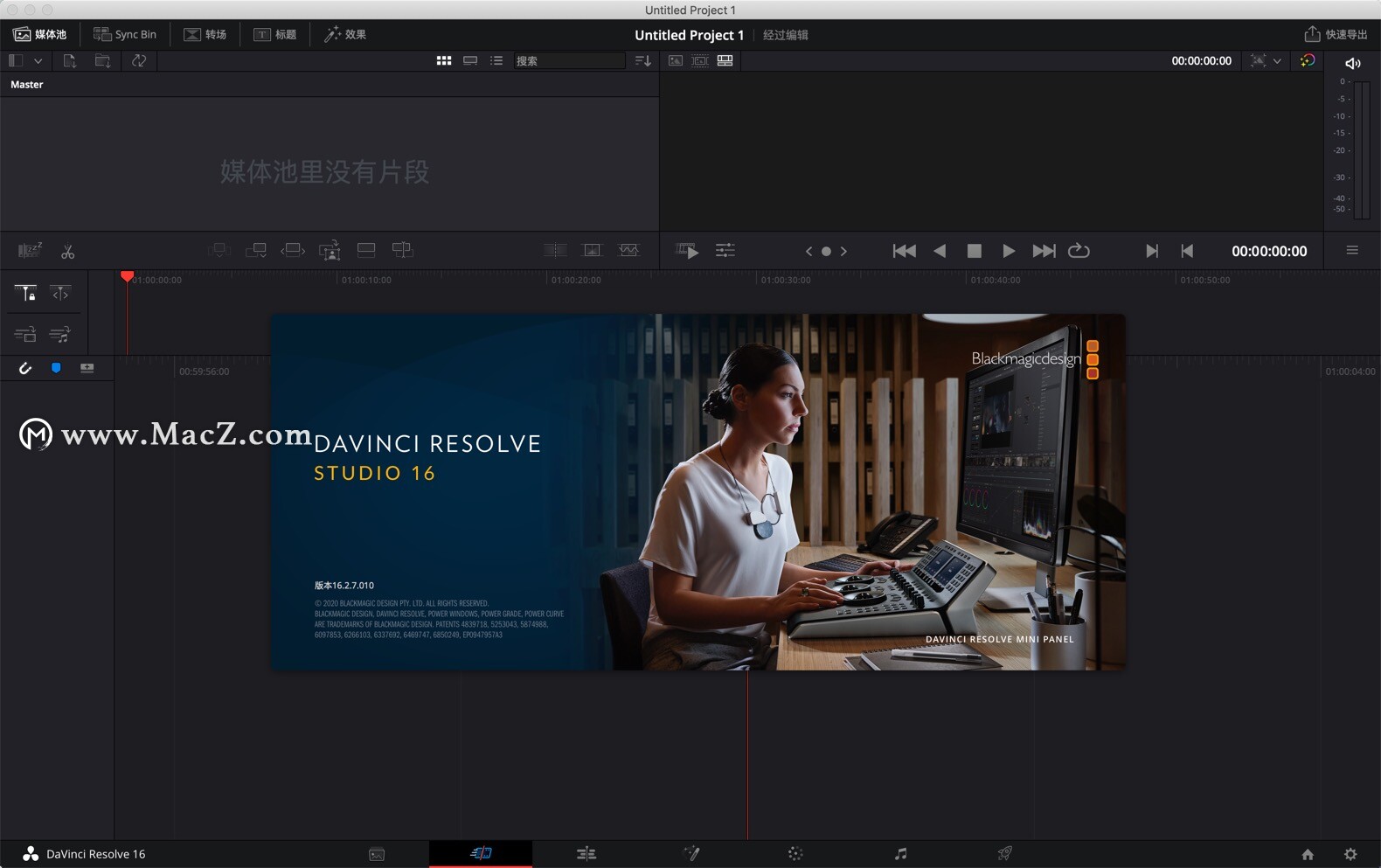Toggle free playhead timeline mode

[60, 294]
